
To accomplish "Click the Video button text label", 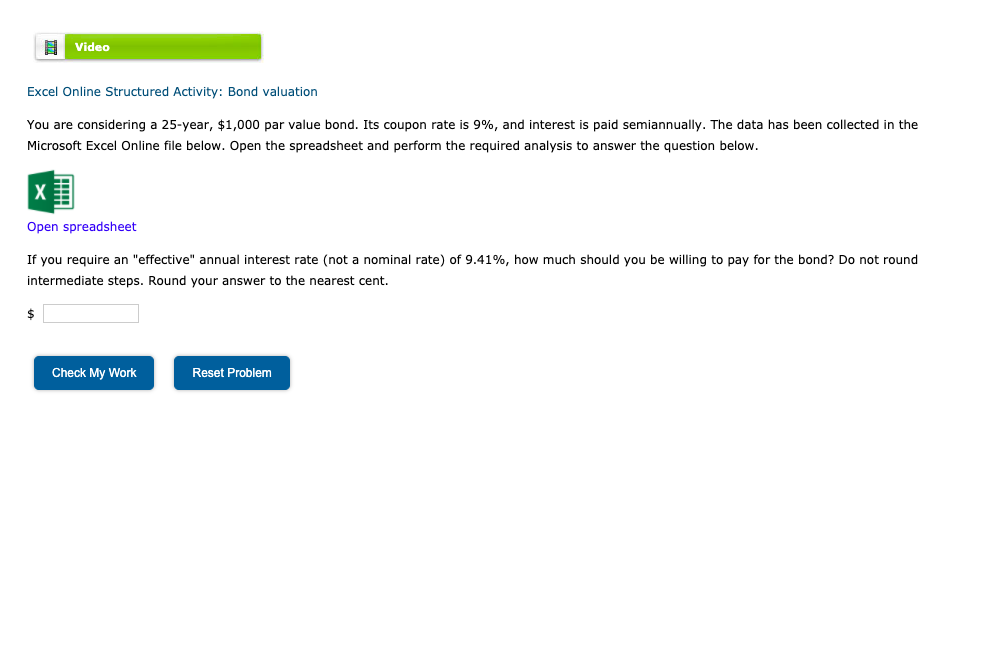I will click(x=92, y=46).
